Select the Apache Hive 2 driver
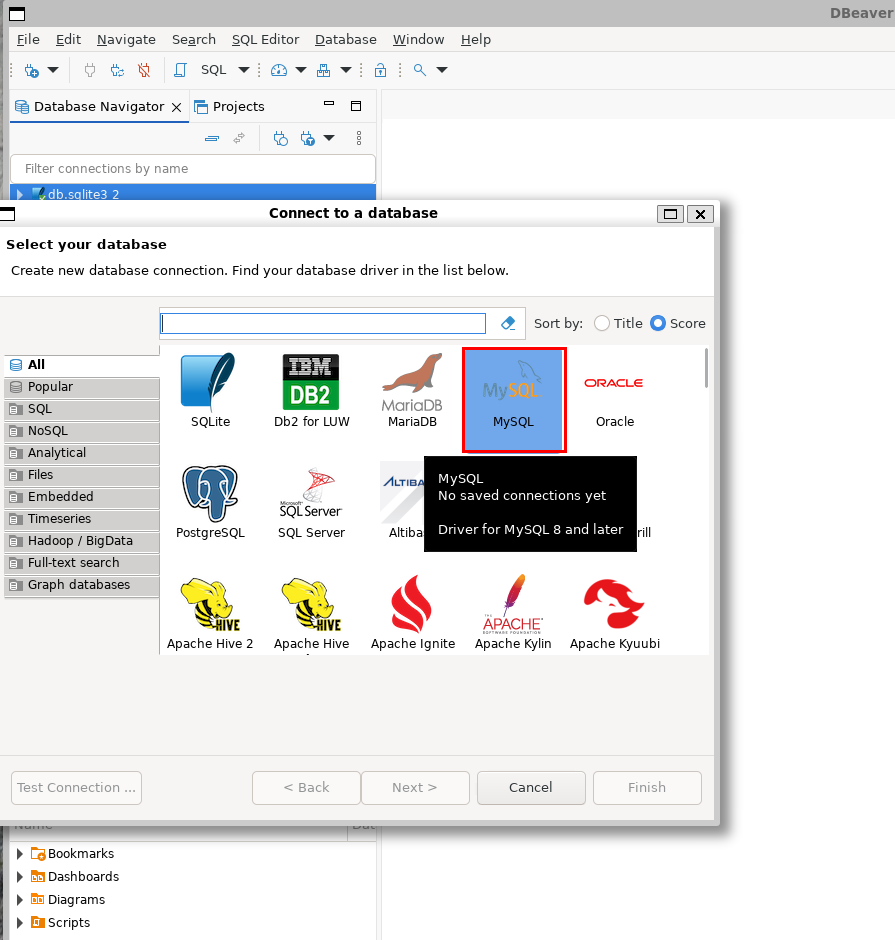The width and height of the screenshot is (895, 940). point(210,613)
